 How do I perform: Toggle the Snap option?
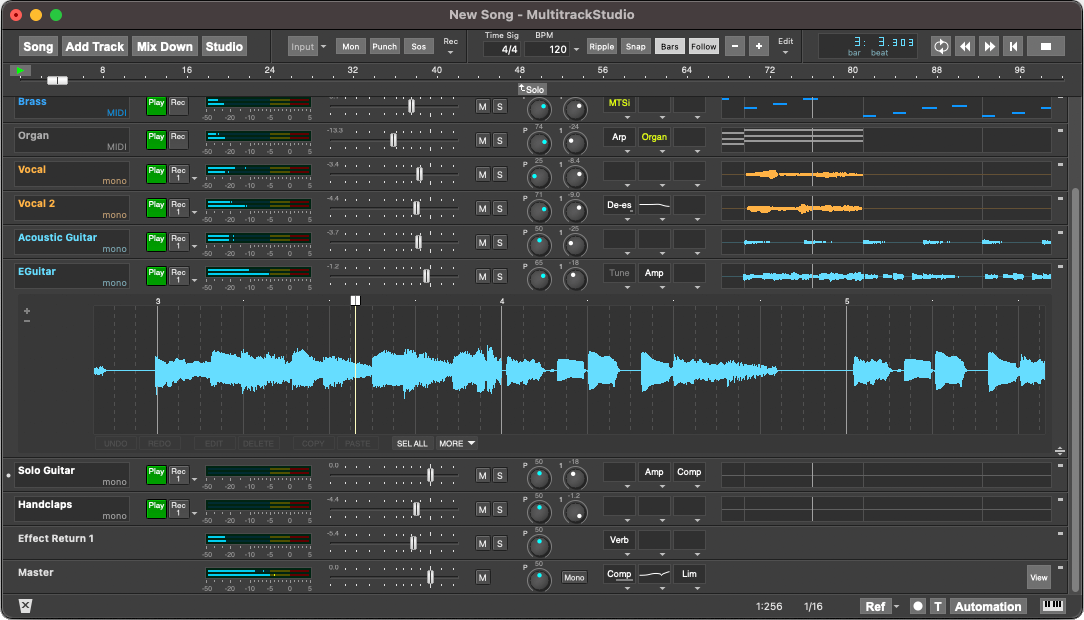[x=635, y=47]
